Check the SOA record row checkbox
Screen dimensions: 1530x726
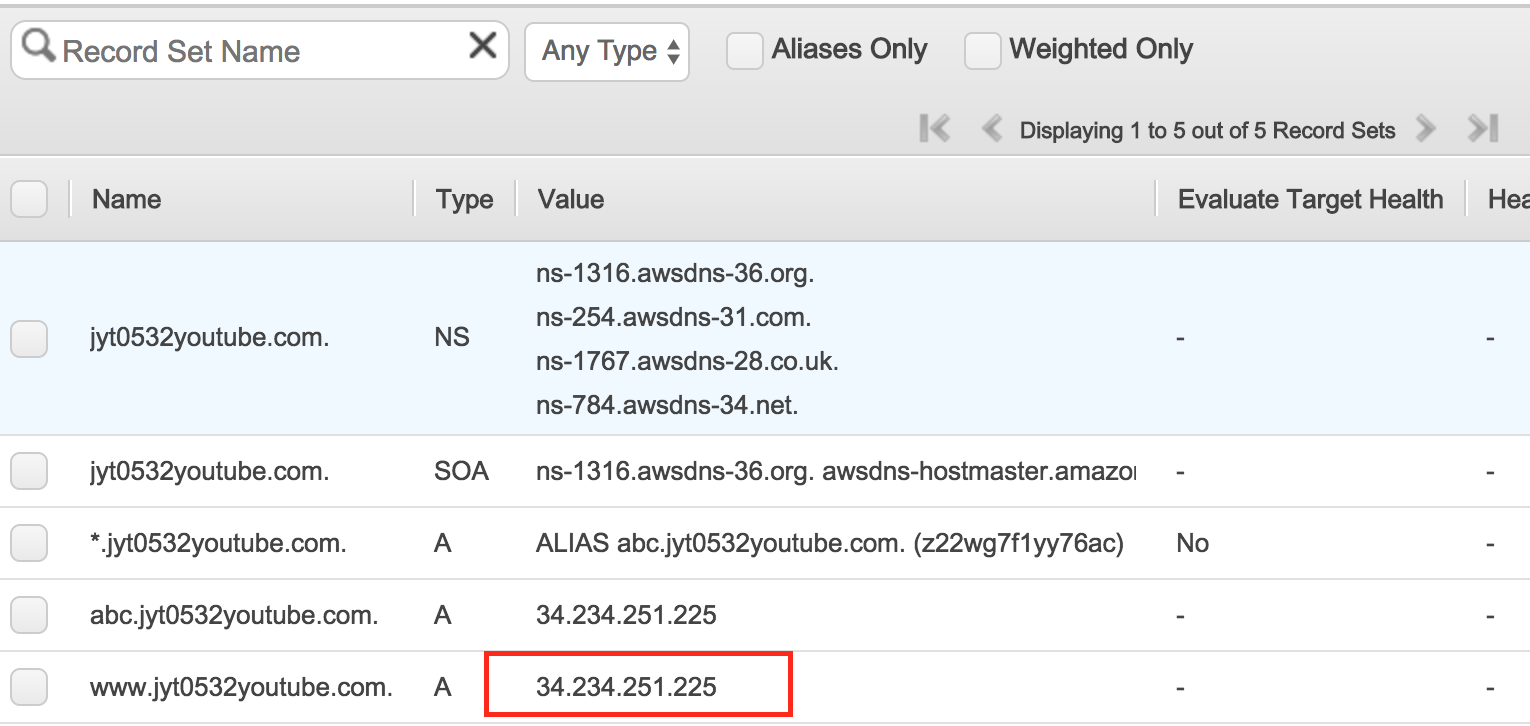29,471
